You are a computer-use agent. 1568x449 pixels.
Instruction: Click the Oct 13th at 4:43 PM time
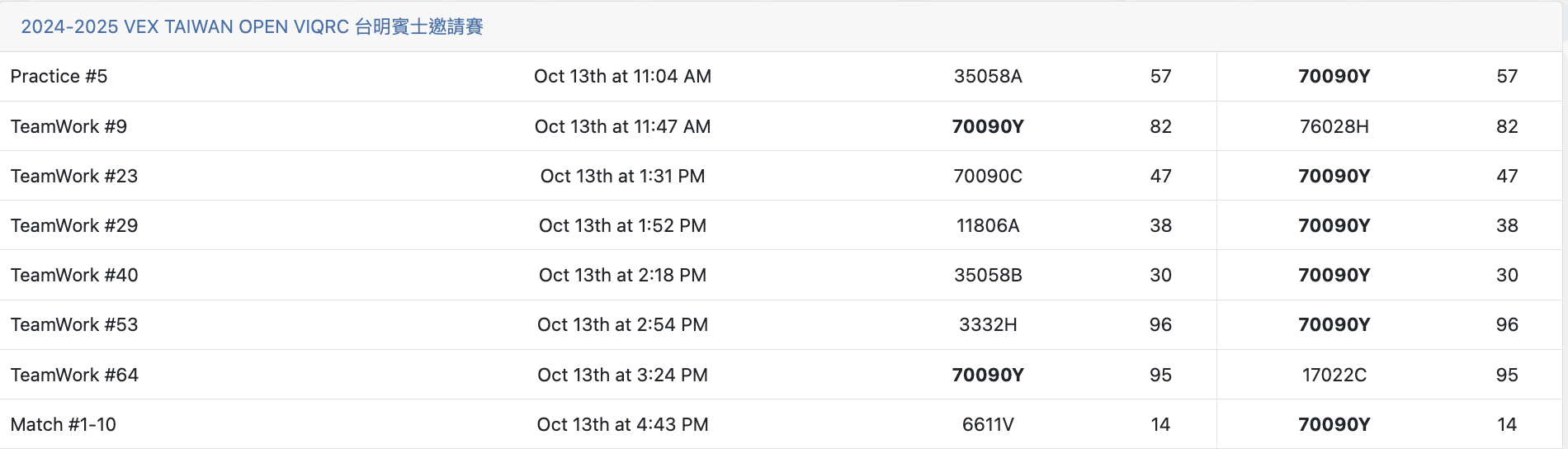click(622, 424)
